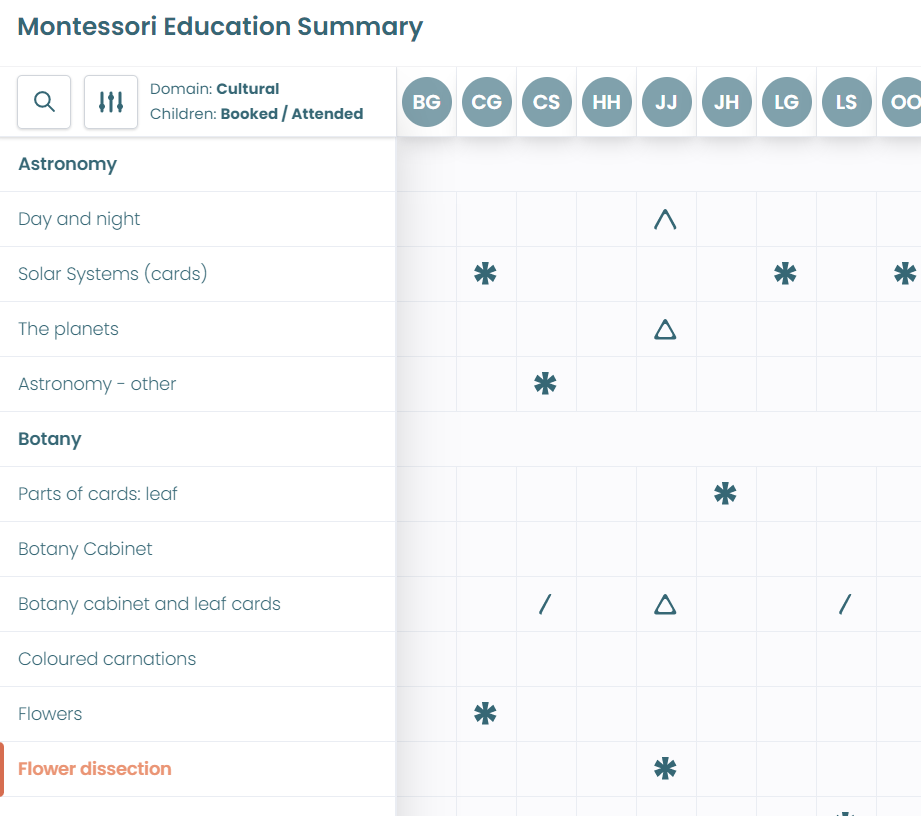Click JJ's triangle for The planets
This screenshot has width=921, height=816.
[x=665, y=330]
